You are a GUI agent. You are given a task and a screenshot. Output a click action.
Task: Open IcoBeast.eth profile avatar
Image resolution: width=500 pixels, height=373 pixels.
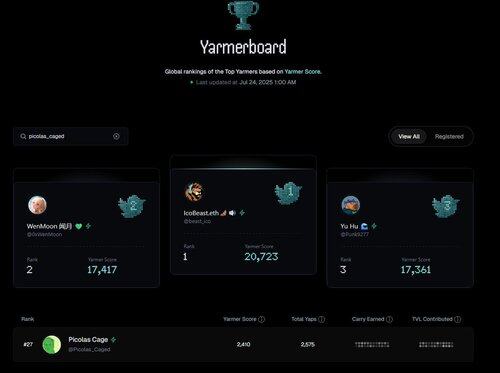coord(194,192)
